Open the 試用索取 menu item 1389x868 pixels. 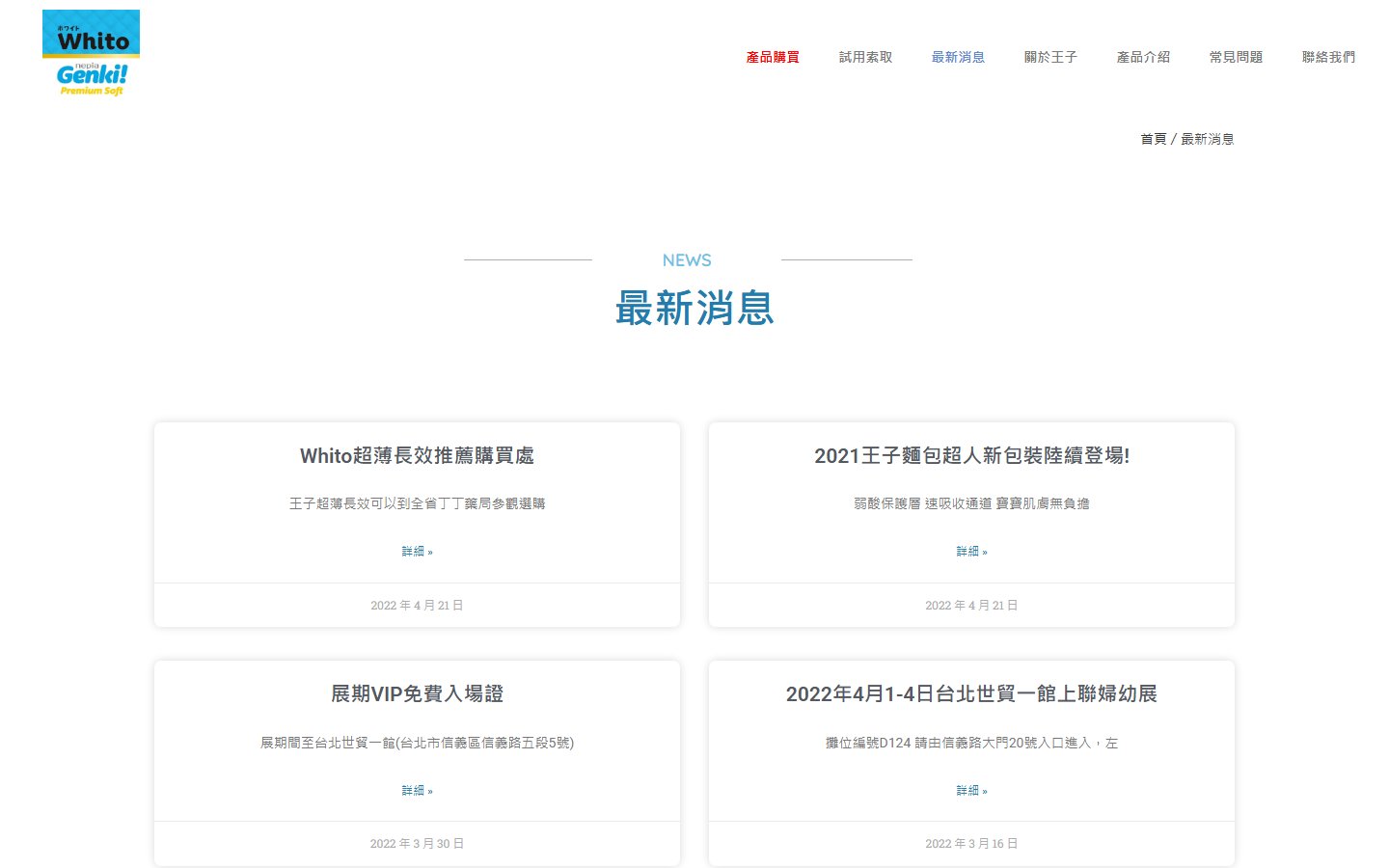point(865,57)
